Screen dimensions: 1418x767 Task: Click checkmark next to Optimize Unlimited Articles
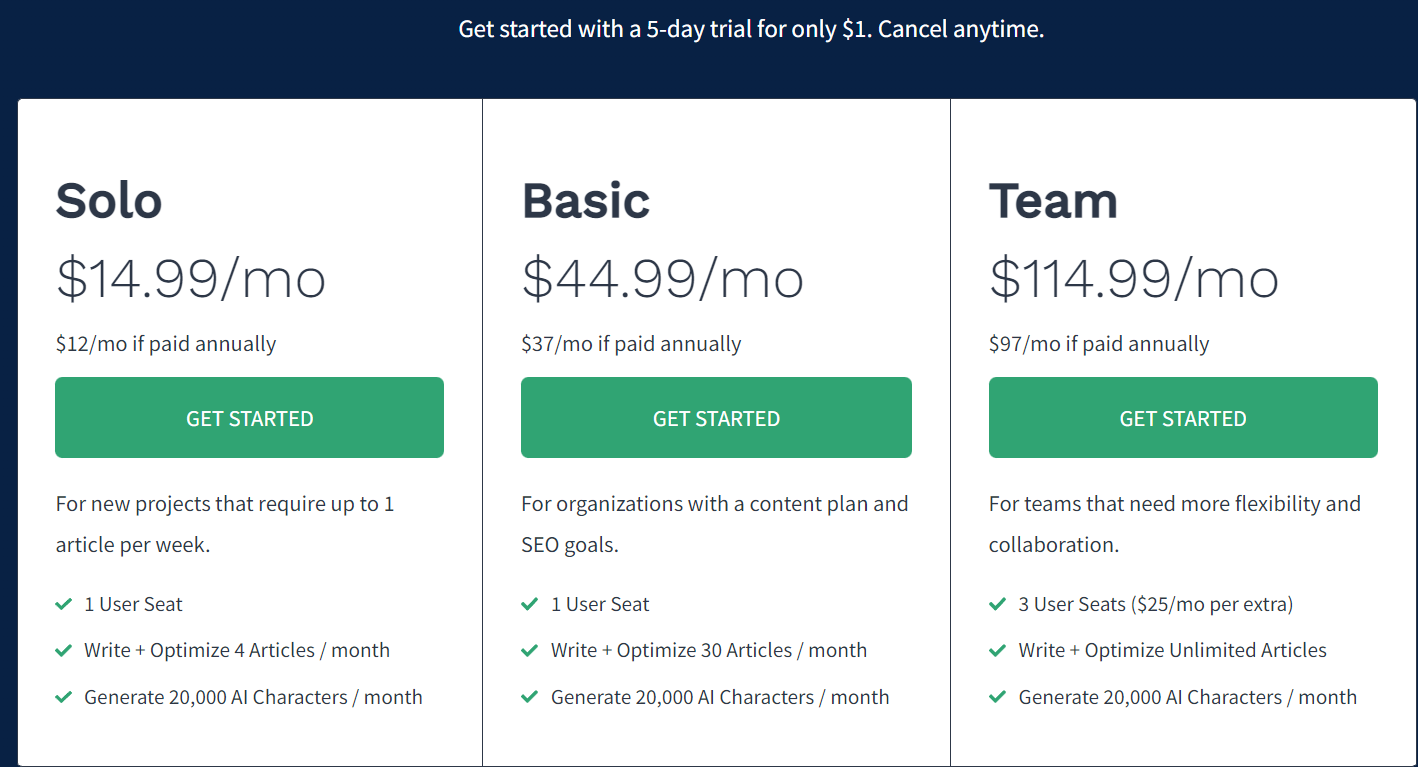[997, 650]
